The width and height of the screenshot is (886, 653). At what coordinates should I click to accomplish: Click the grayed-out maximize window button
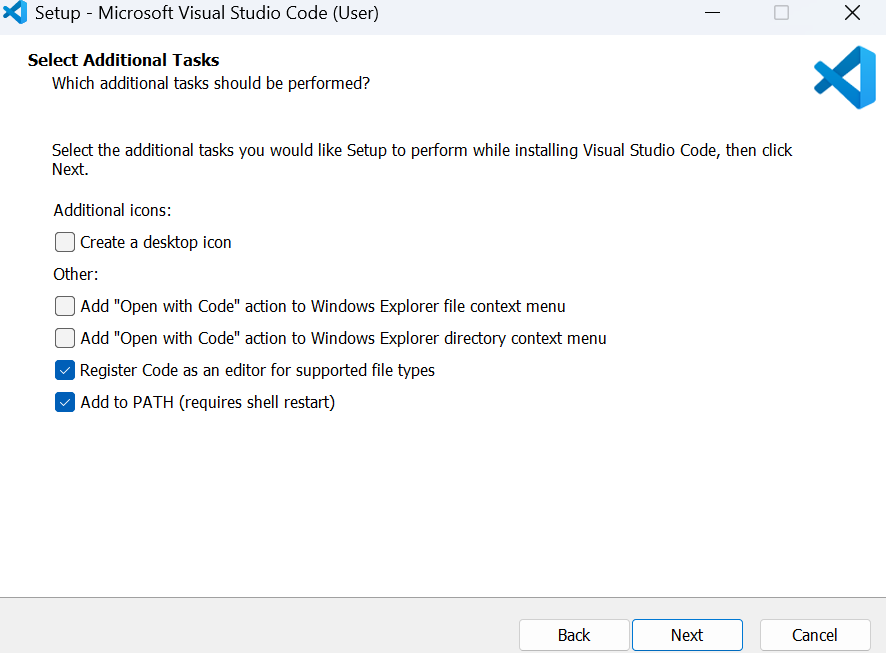pos(781,14)
